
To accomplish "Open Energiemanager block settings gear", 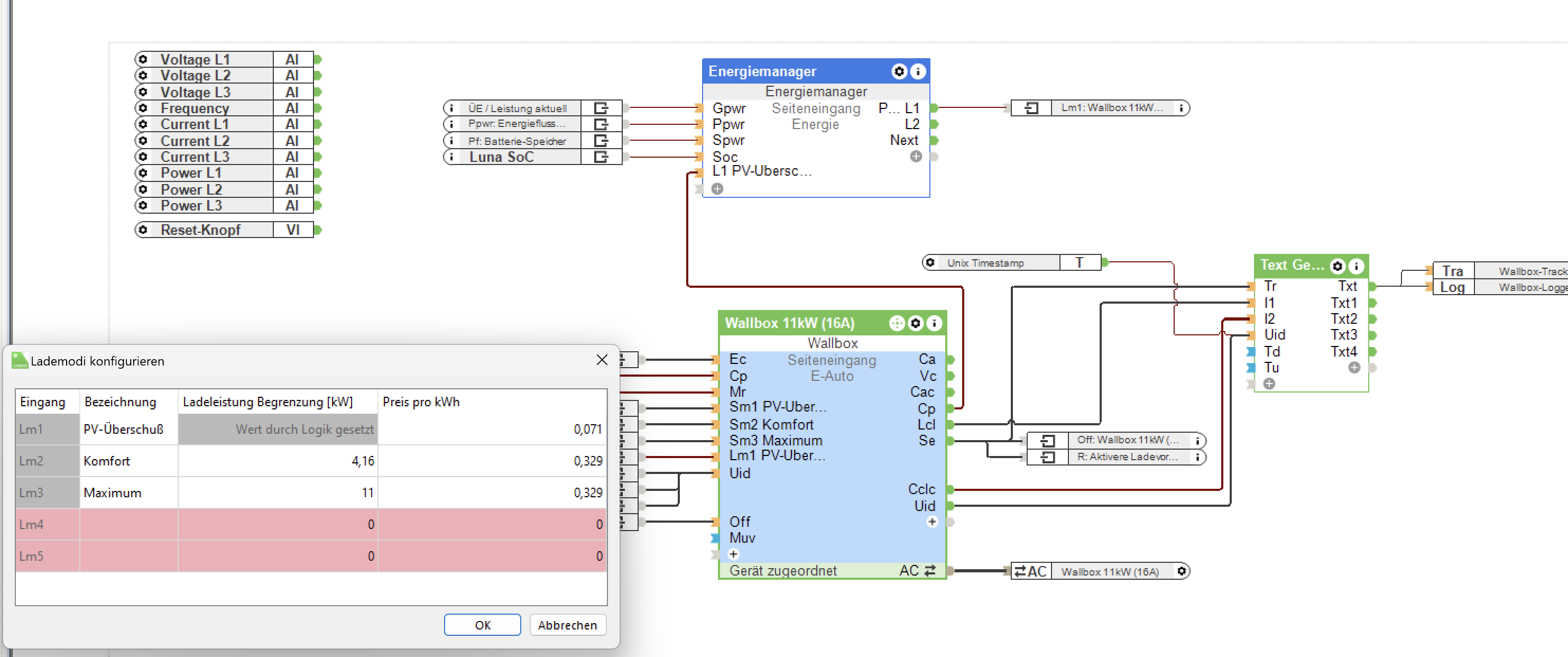I will (x=898, y=72).
